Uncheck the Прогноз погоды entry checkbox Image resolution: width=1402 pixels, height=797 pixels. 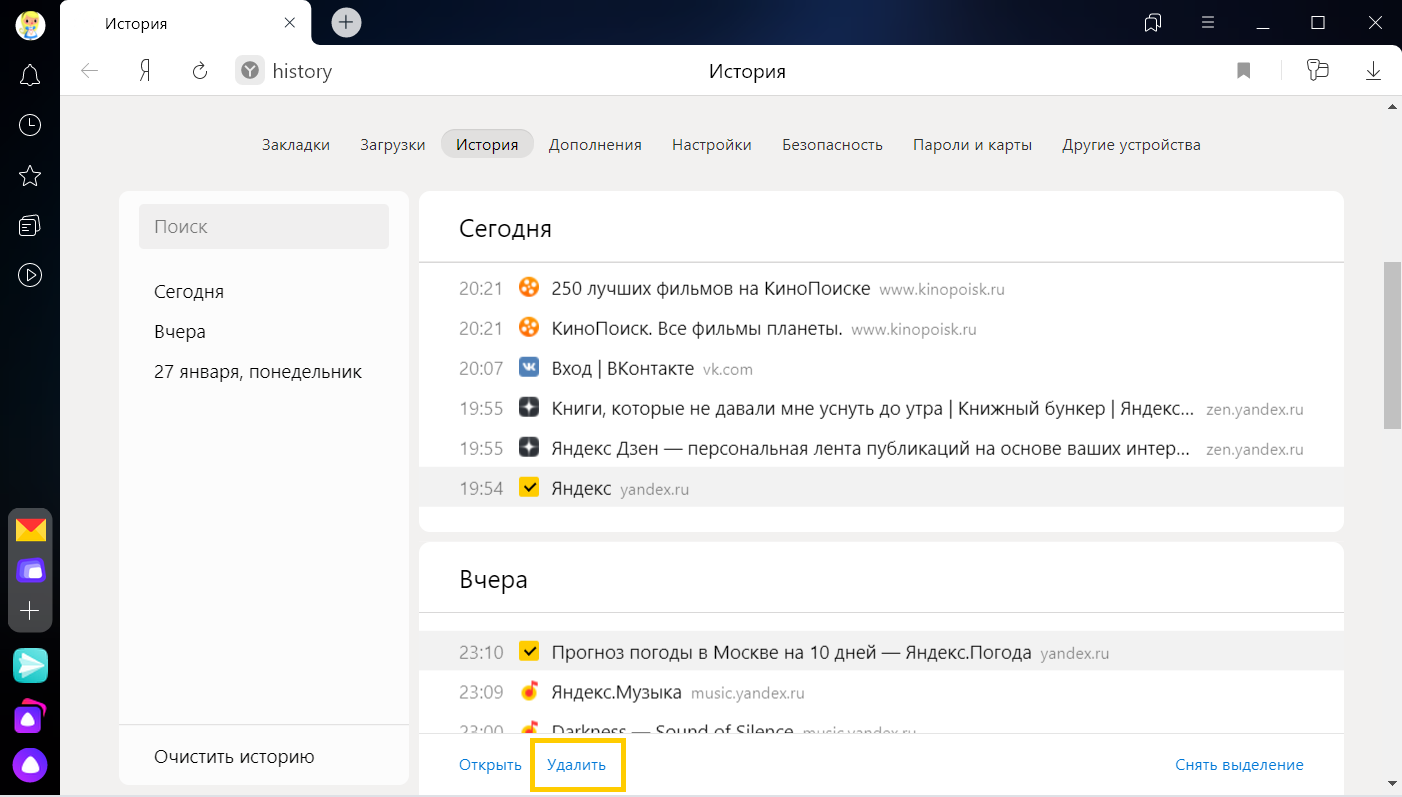[x=529, y=652]
